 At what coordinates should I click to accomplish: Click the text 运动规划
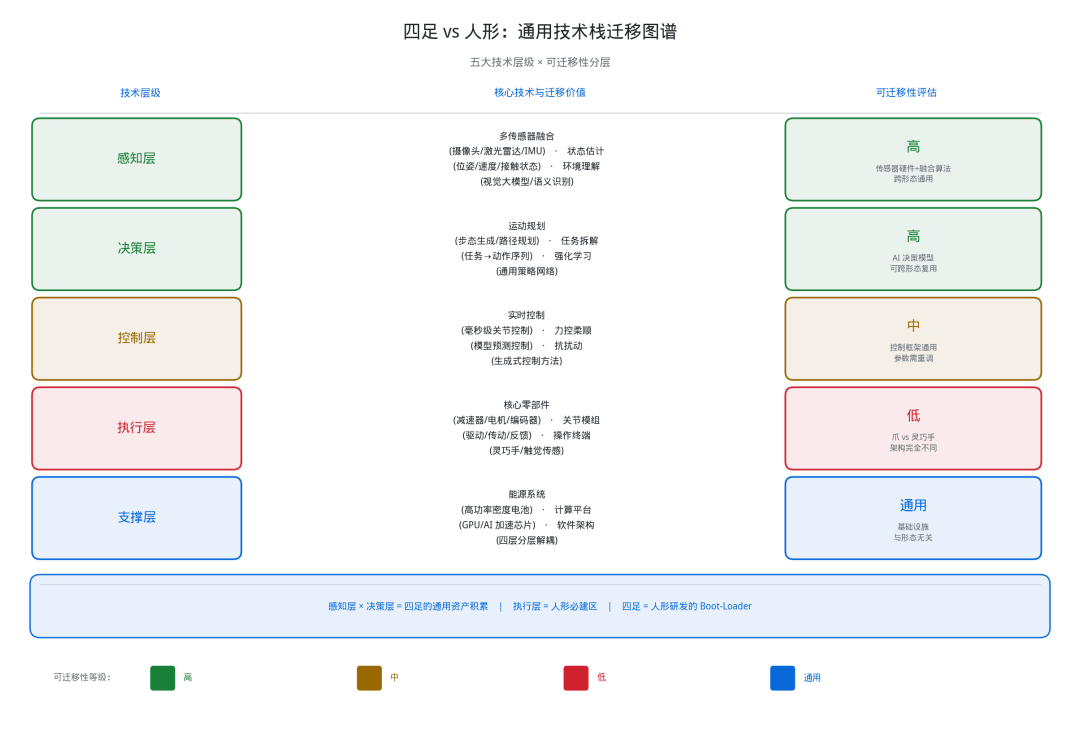tap(527, 225)
